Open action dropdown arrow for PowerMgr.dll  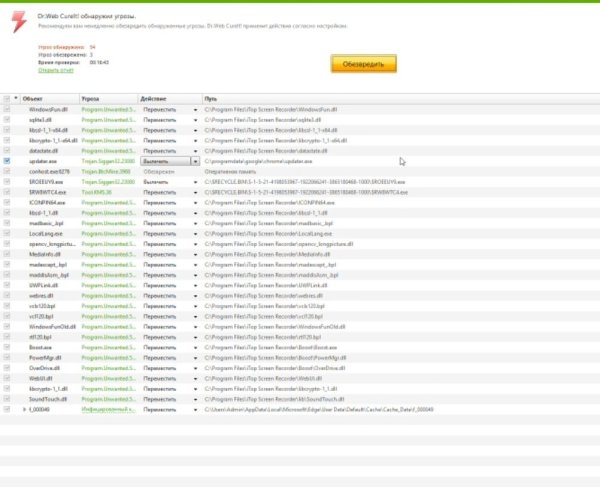(x=196, y=358)
